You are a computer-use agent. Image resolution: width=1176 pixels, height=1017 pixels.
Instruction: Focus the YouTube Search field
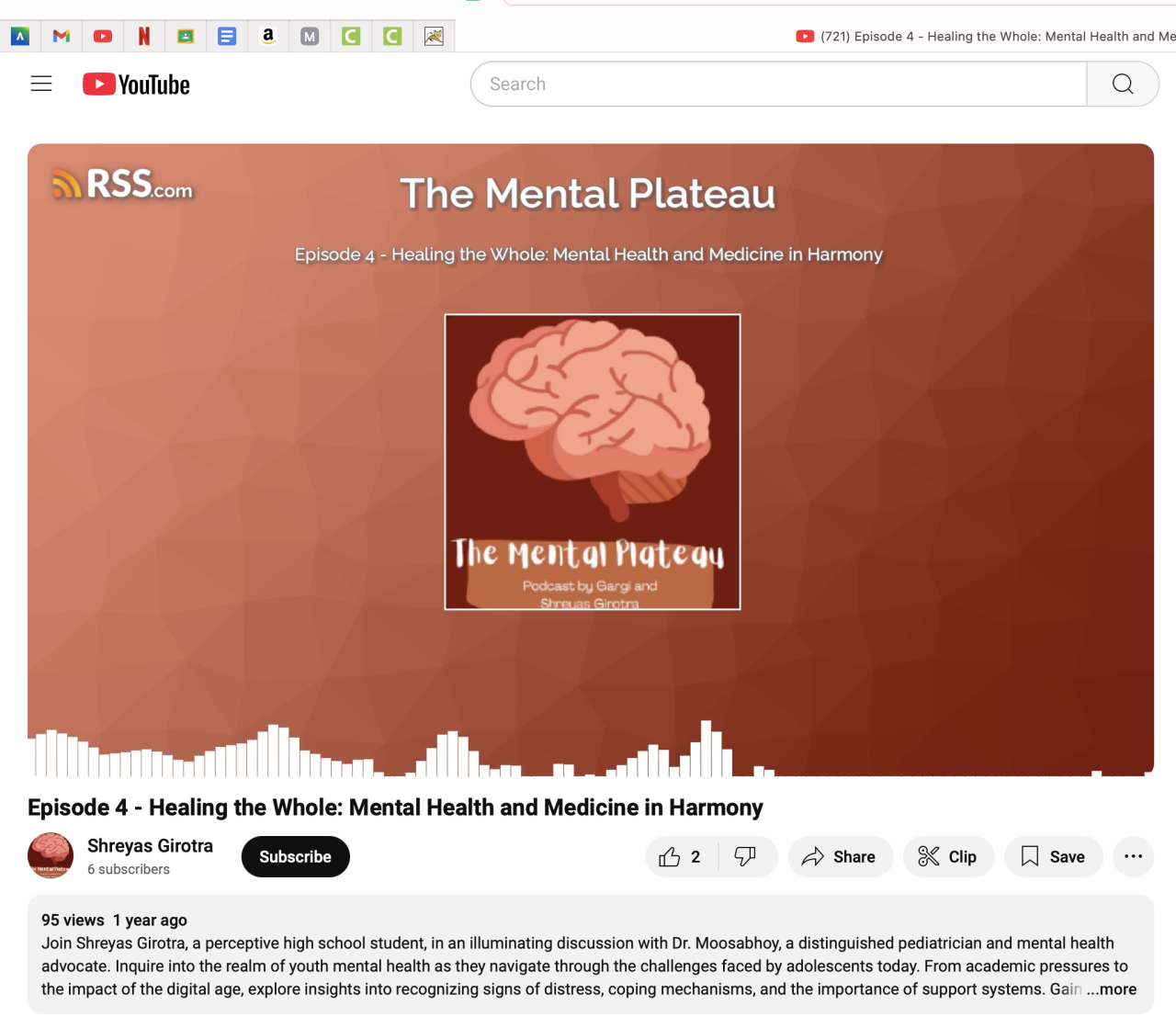pos(779,84)
